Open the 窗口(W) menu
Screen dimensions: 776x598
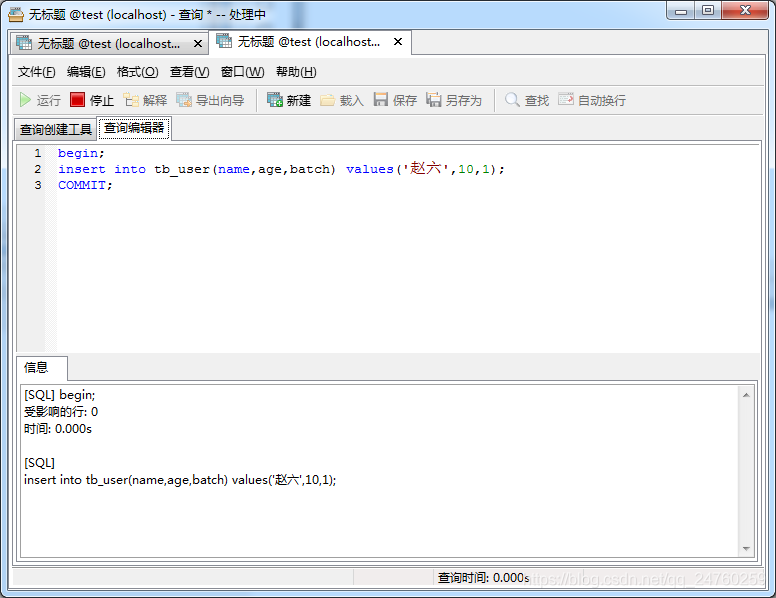pyautogui.click(x=242, y=72)
